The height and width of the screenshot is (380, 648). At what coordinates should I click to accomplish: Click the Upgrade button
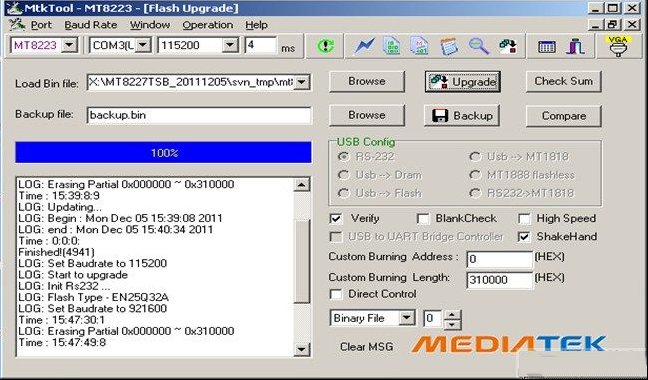pos(462,81)
